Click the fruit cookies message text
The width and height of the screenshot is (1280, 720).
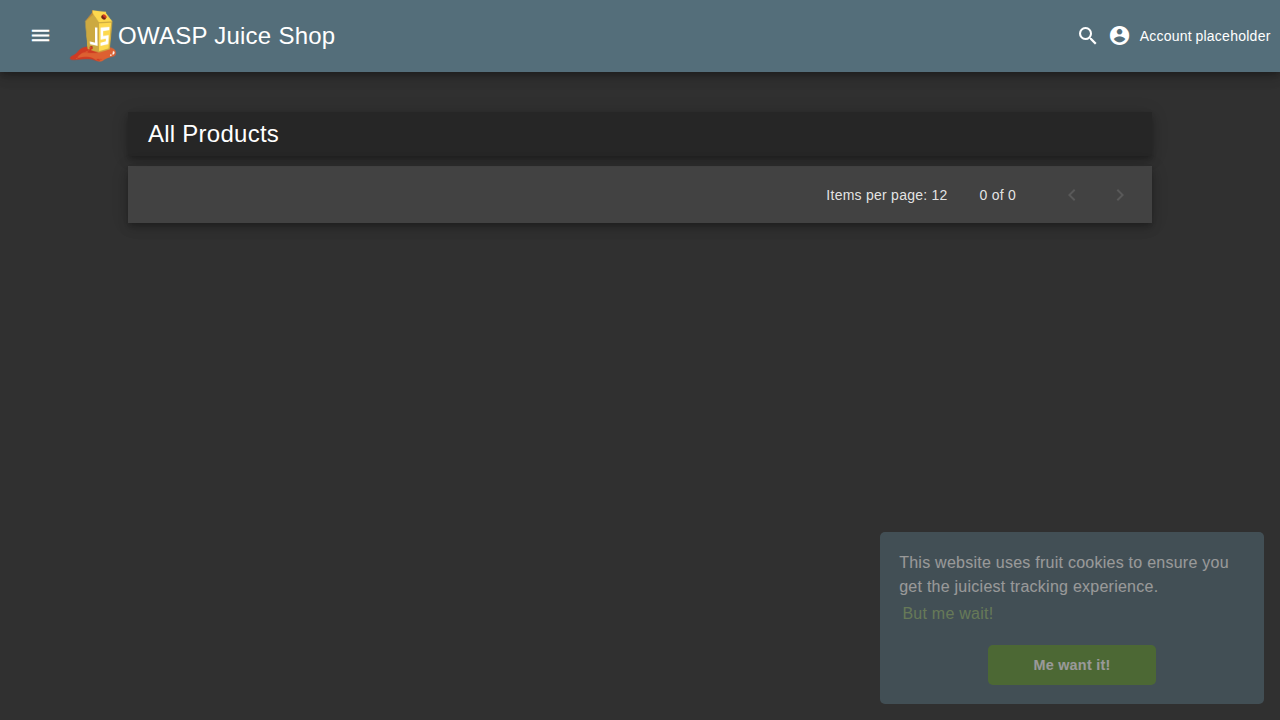coord(1063,563)
